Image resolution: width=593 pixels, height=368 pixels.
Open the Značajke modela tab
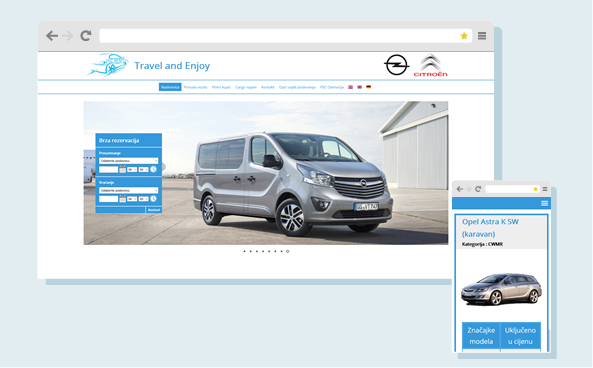tap(481, 336)
